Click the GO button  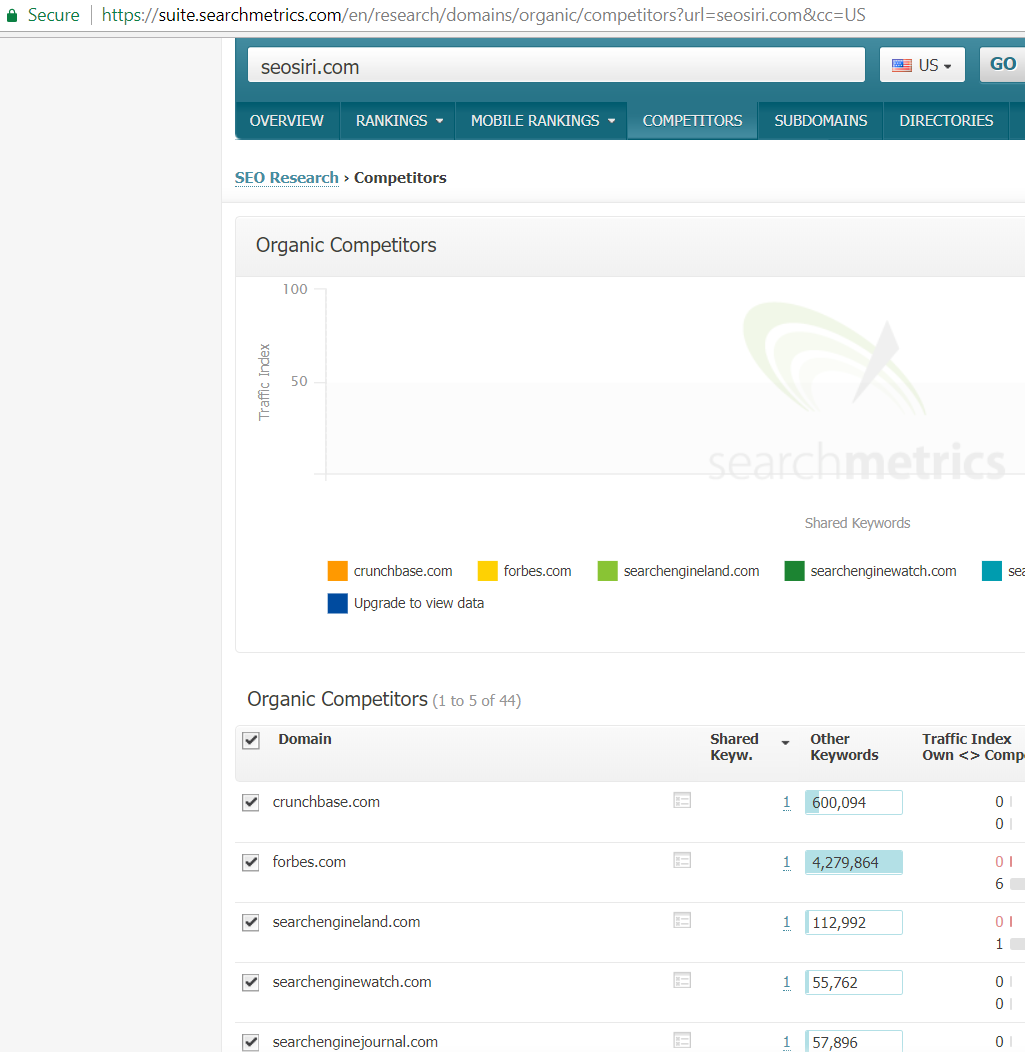pos(1002,64)
